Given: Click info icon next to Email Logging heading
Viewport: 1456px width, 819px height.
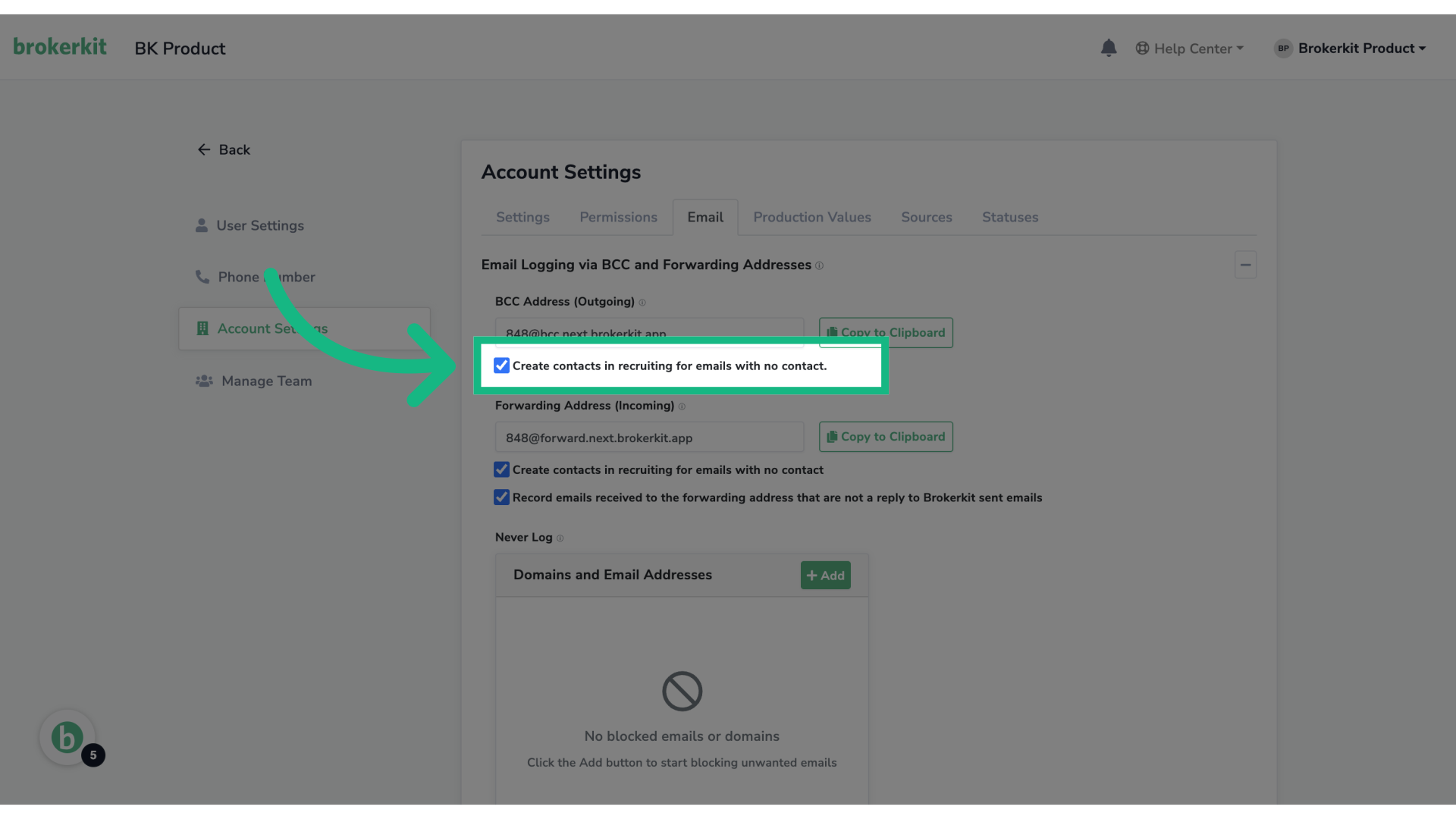Looking at the screenshot, I should 819,266.
